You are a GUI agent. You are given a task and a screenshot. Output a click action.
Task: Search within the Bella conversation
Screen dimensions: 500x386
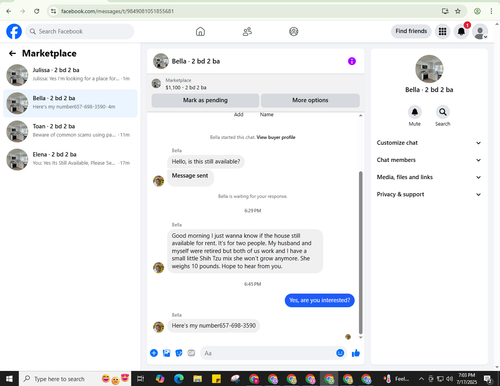point(443,112)
